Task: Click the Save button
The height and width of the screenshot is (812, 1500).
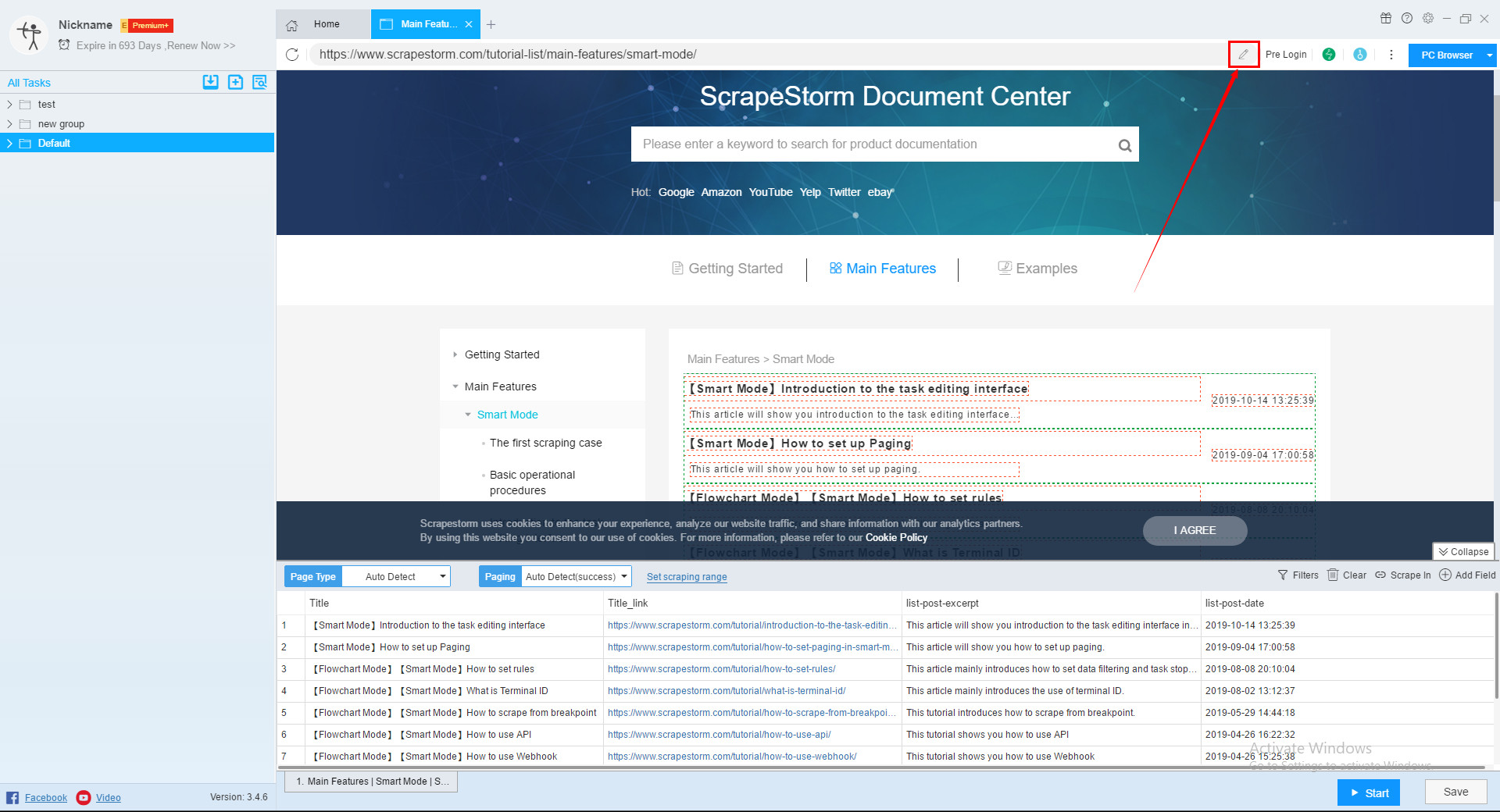Action: point(1455,792)
